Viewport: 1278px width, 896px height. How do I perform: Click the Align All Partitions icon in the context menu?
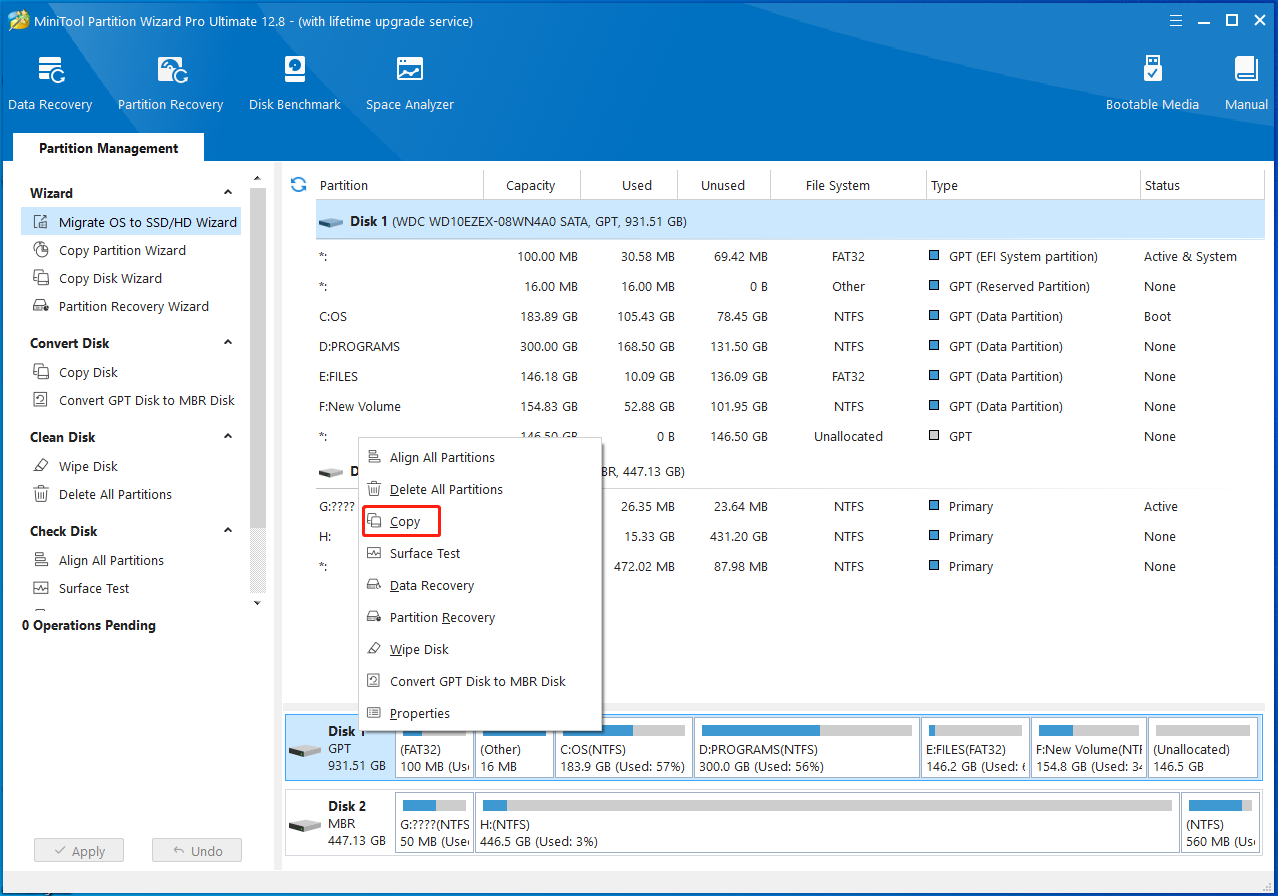(x=374, y=457)
